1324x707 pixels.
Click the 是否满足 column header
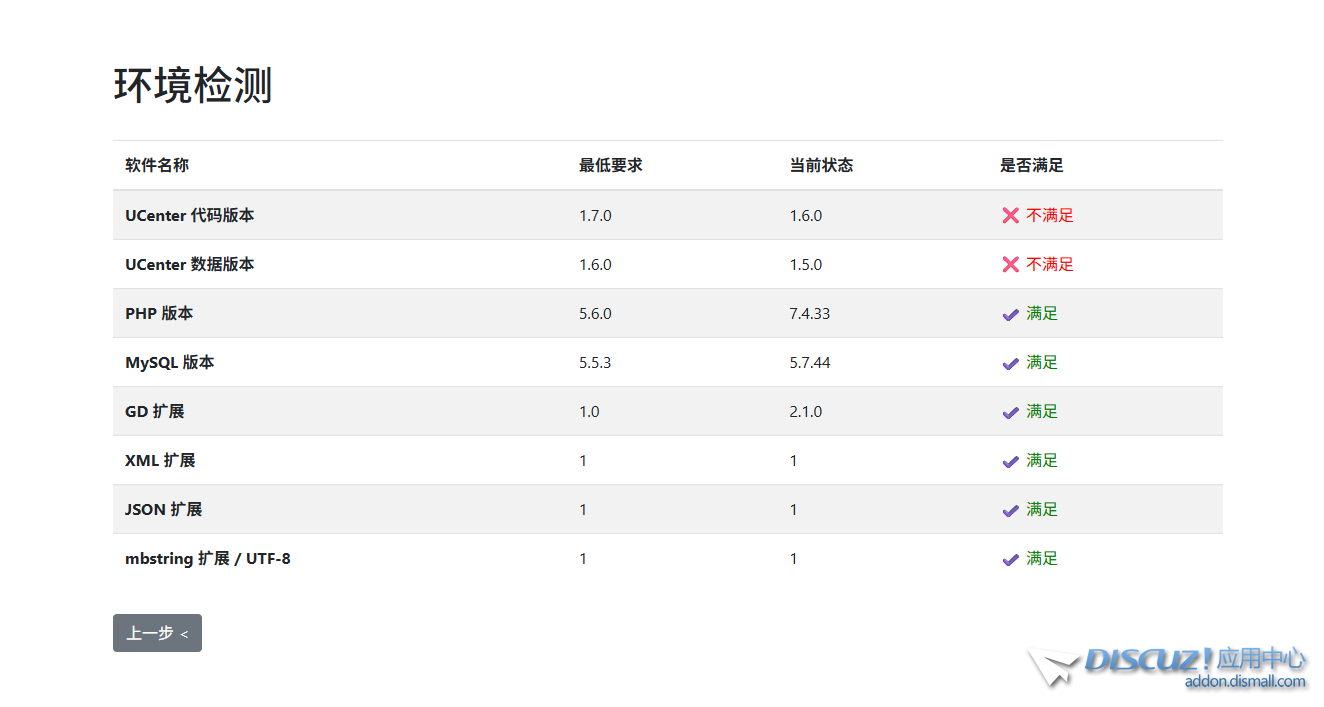[1031, 165]
